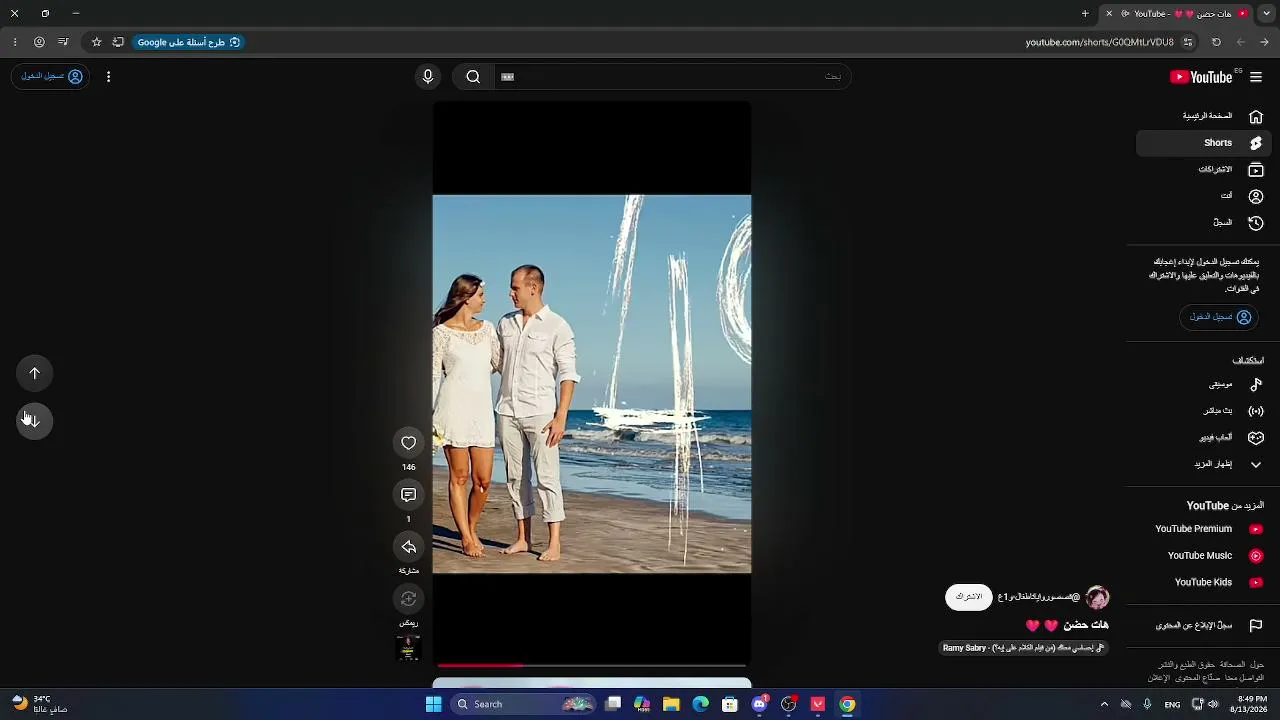Click top-left sign-in button (تسجيل الدخول)
This screenshot has height=720, width=1280.
tap(50, 76)
